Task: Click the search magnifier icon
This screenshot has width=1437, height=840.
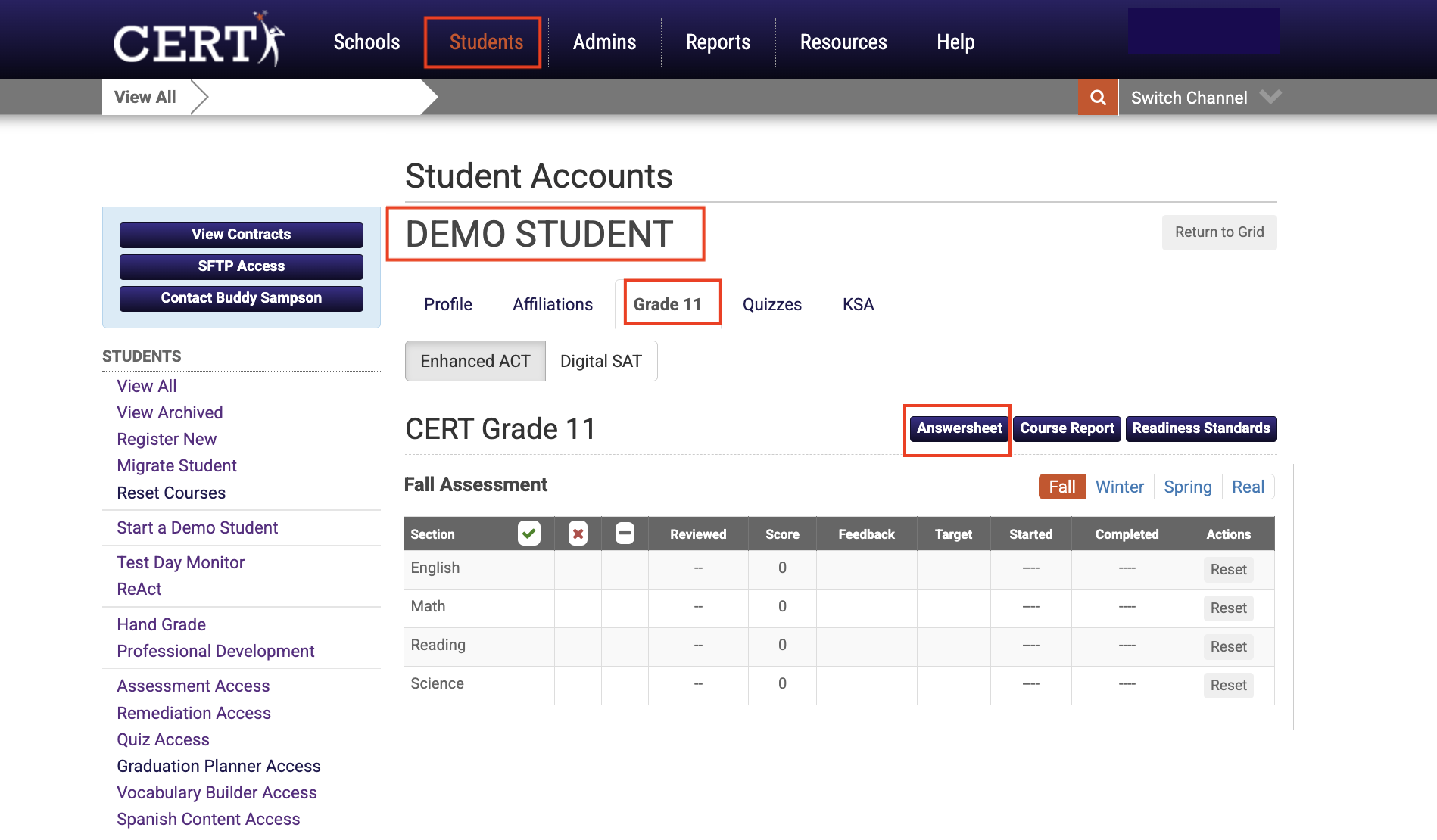Action: (x=1097, y=97)
